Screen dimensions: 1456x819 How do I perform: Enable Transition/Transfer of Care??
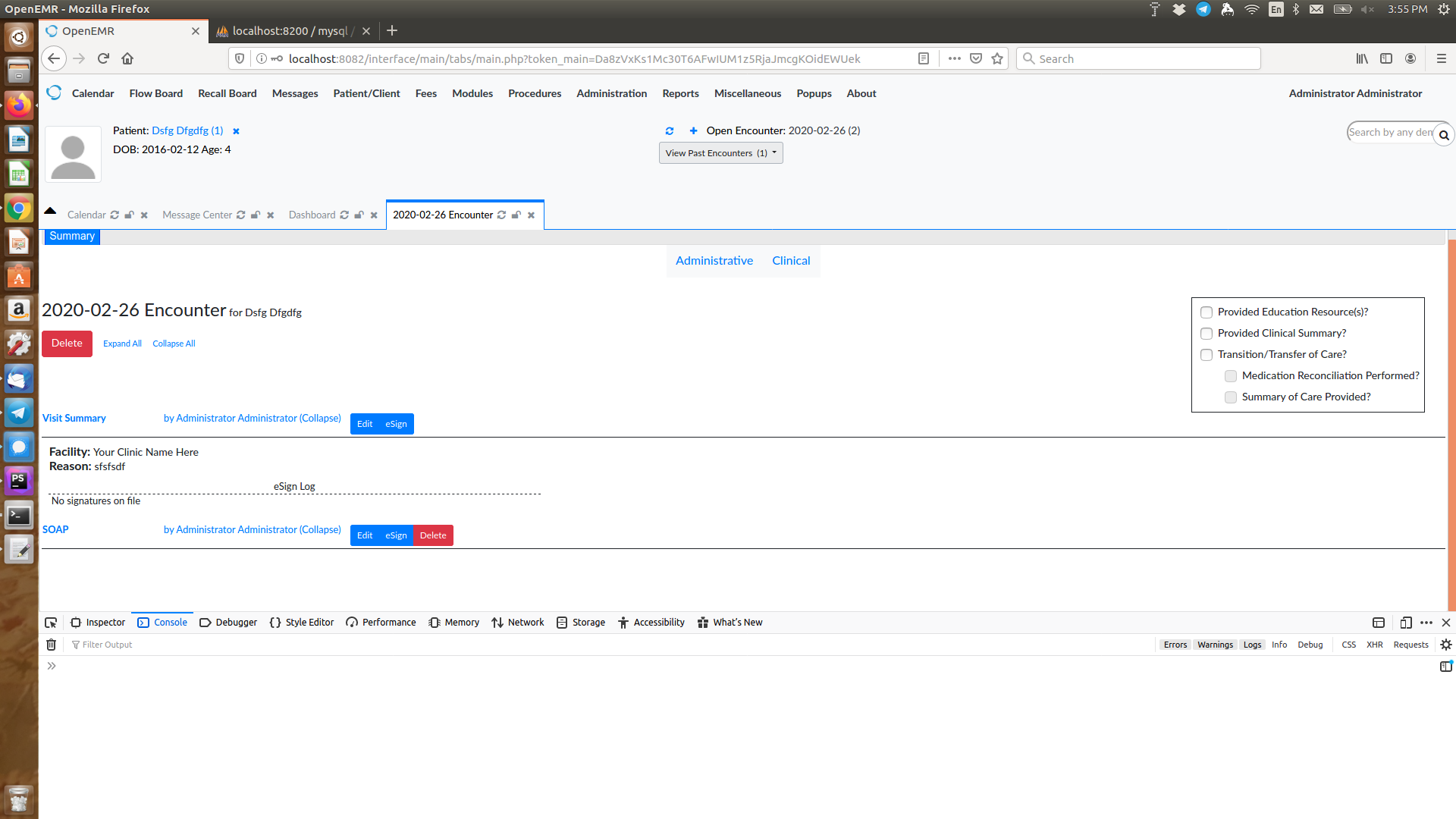pyautogui.click(x=1206, y=355)
